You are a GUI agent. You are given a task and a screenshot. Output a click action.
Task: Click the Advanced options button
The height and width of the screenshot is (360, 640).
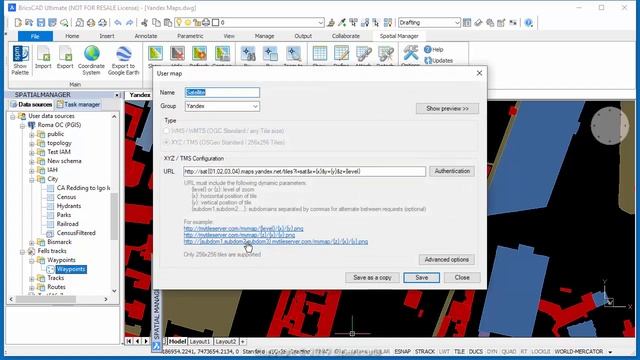[447, 260]
